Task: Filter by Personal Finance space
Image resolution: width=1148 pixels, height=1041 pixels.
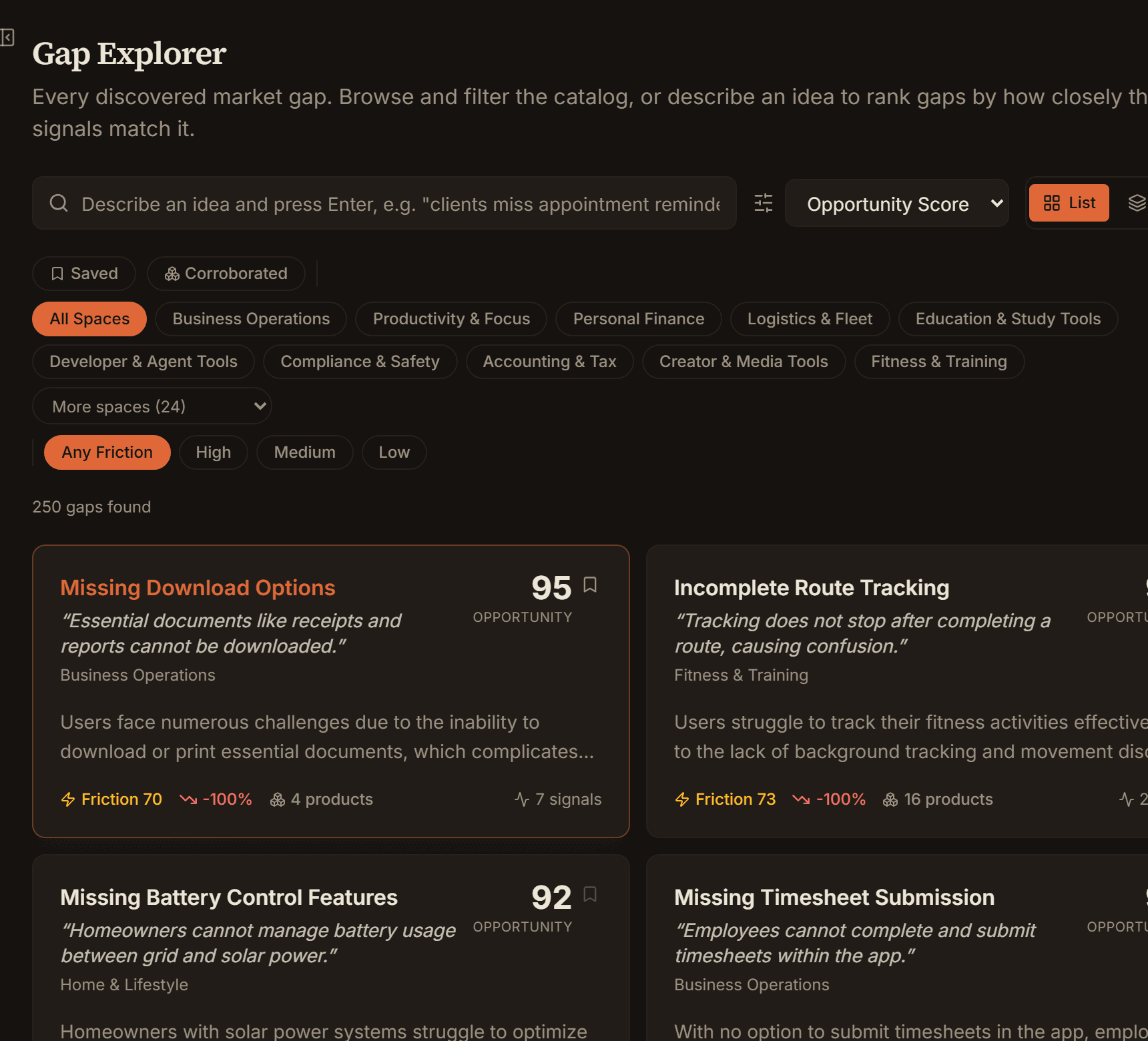Action: pyautogui.click(x=639, y=319)
